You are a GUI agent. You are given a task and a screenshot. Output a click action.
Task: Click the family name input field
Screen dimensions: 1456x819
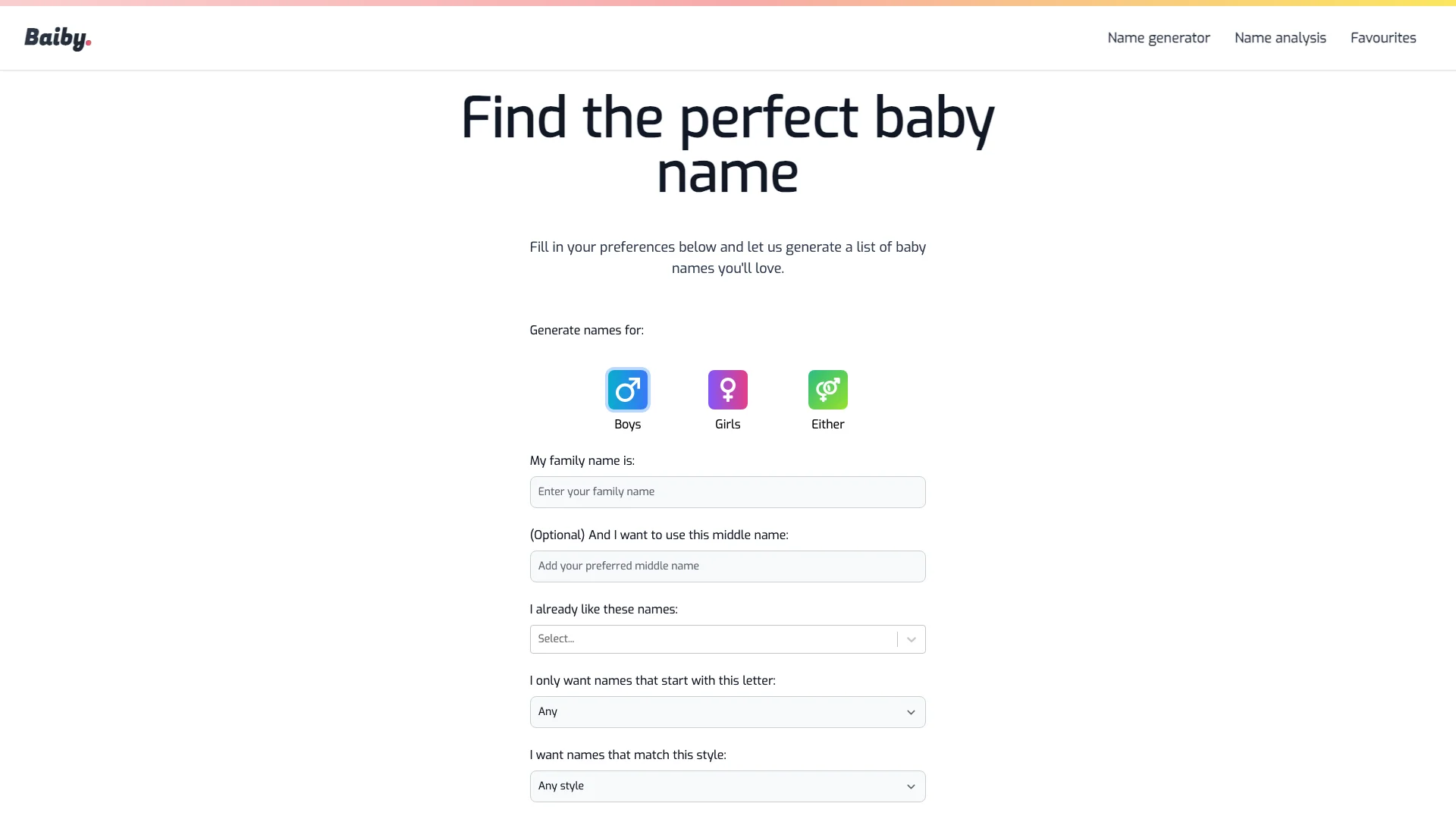pyautogui.click(x=728, y=492)
